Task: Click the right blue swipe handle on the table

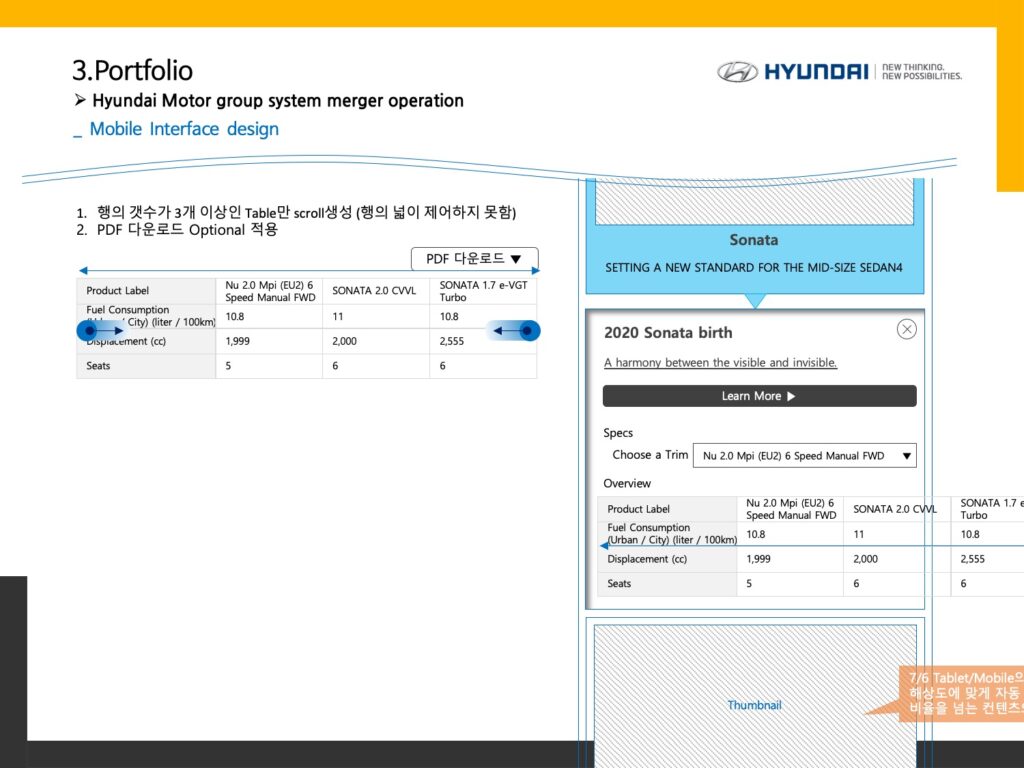Action: point(529,330)
